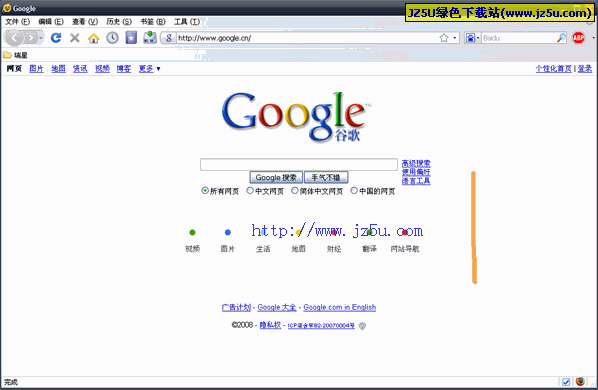Image resolution: width=598 pixels, height=390 pixels.
Task: Select the 中文网页 radio button
Action: (x=250, y=190)
